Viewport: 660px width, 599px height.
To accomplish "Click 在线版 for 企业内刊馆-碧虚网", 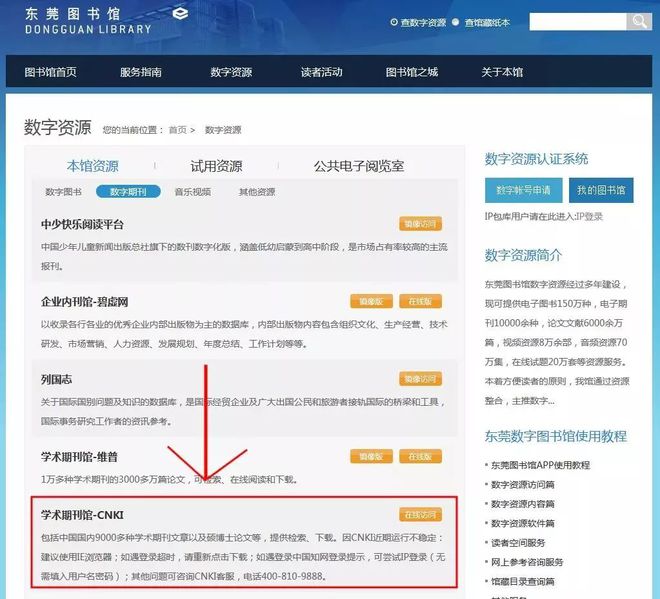I will (420, 301).
